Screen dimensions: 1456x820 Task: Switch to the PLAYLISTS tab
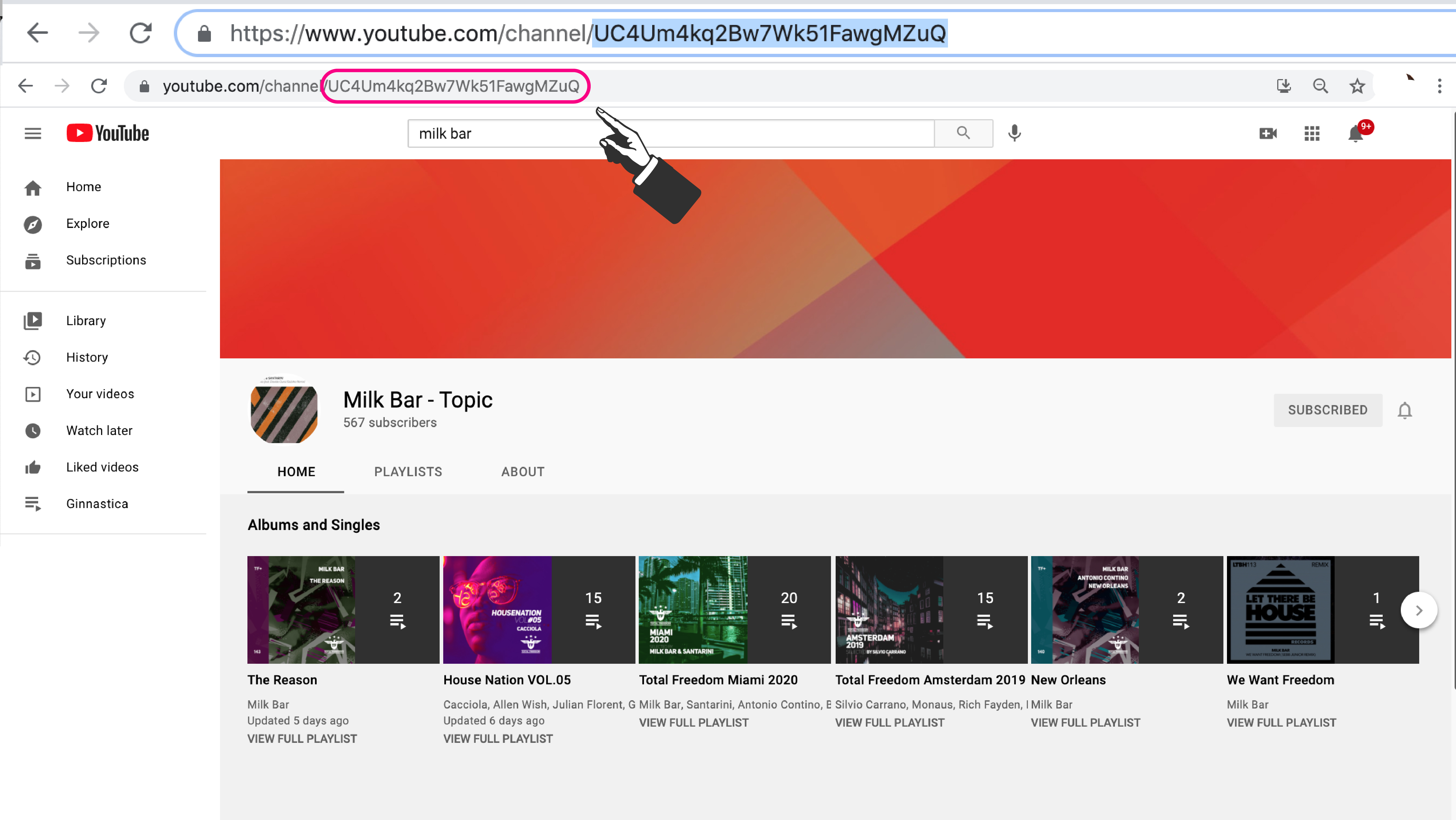[408, 471]
